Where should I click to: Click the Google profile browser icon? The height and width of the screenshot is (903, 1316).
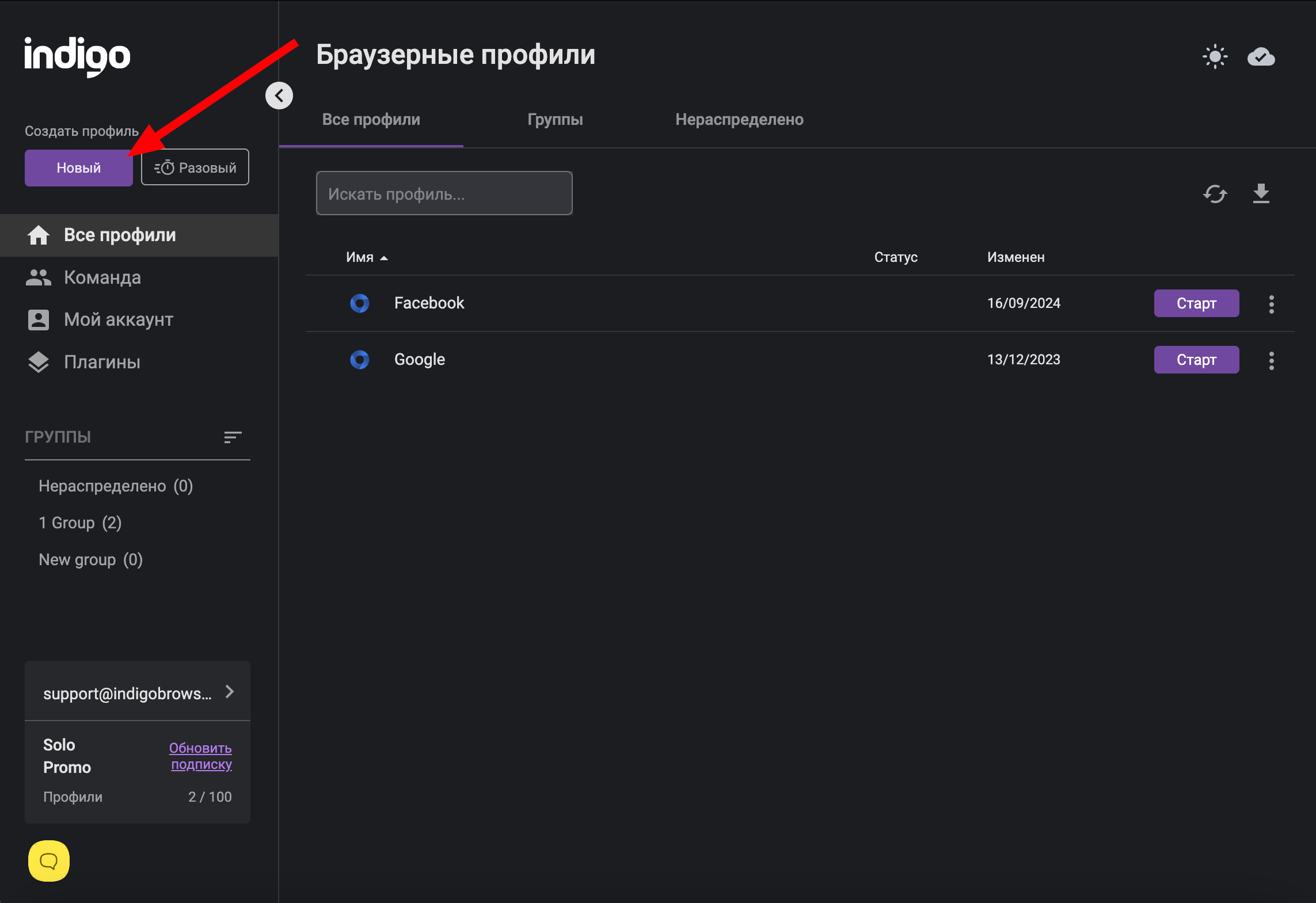tap(360, 360)
